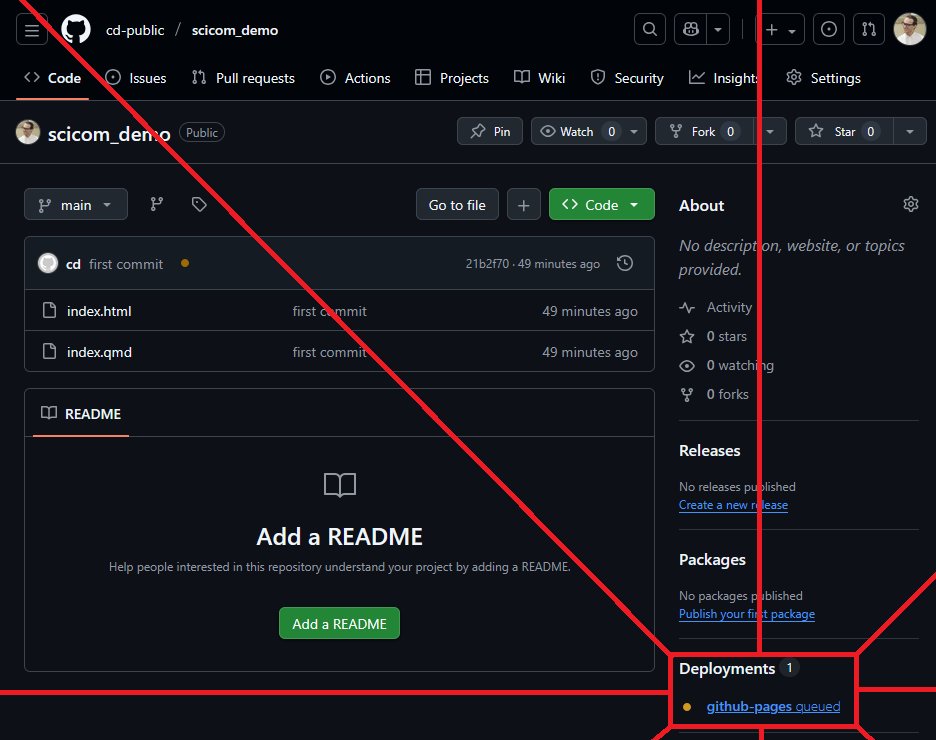Open the Copilot chat icon
Viewport: 936px width, 740px height.
coord(690,30)
